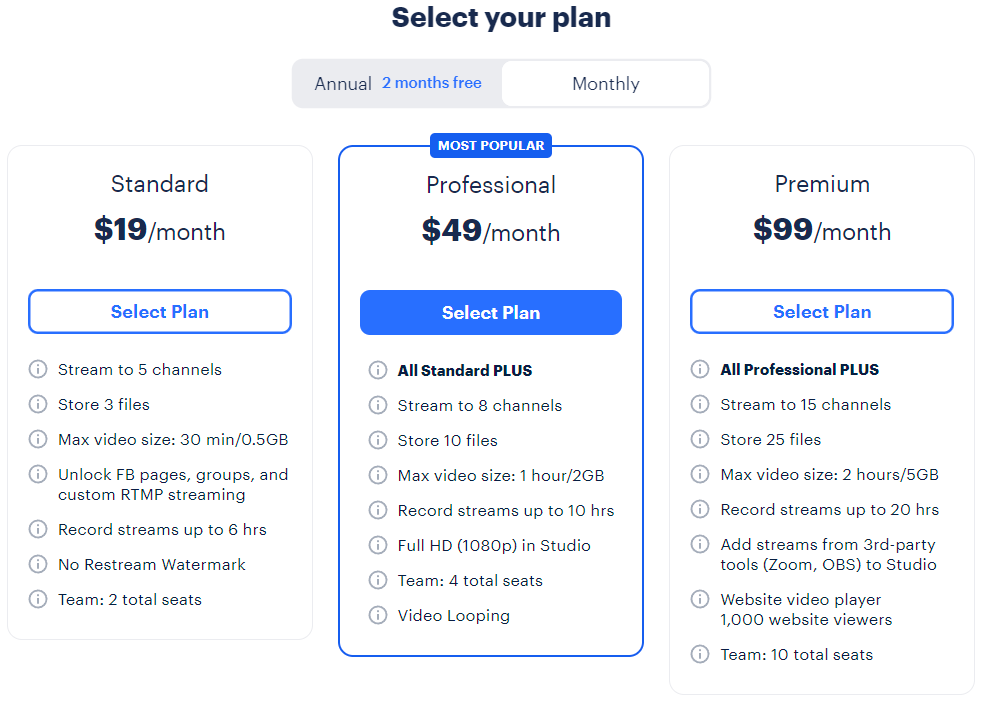Select the Standard plan
Viewport: 995px width, 720px height.
click(x=160, y=312)
